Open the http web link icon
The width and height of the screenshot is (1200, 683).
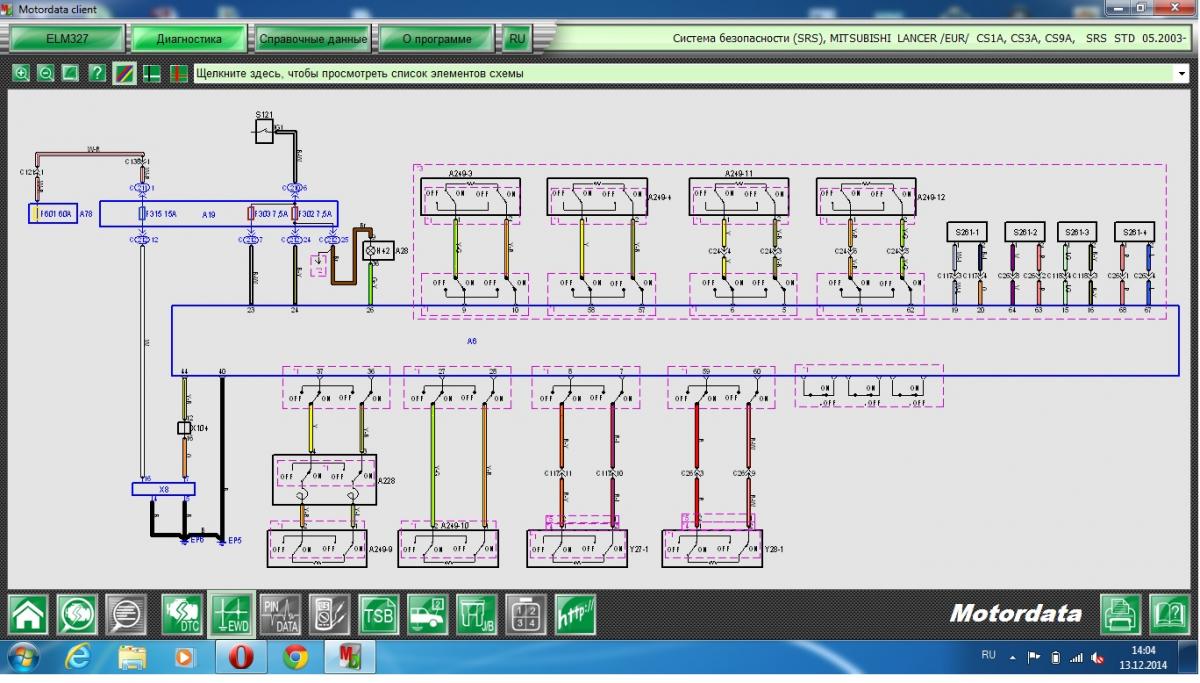pos(576,614)
